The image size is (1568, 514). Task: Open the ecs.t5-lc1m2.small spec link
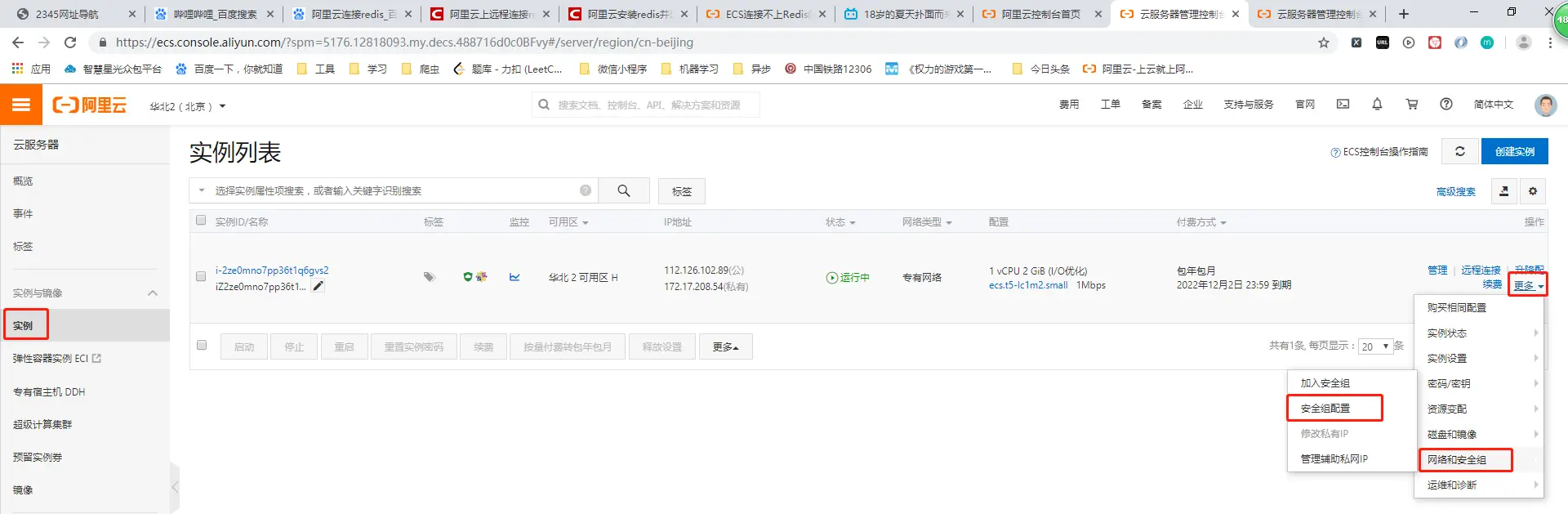(1028, 285)
